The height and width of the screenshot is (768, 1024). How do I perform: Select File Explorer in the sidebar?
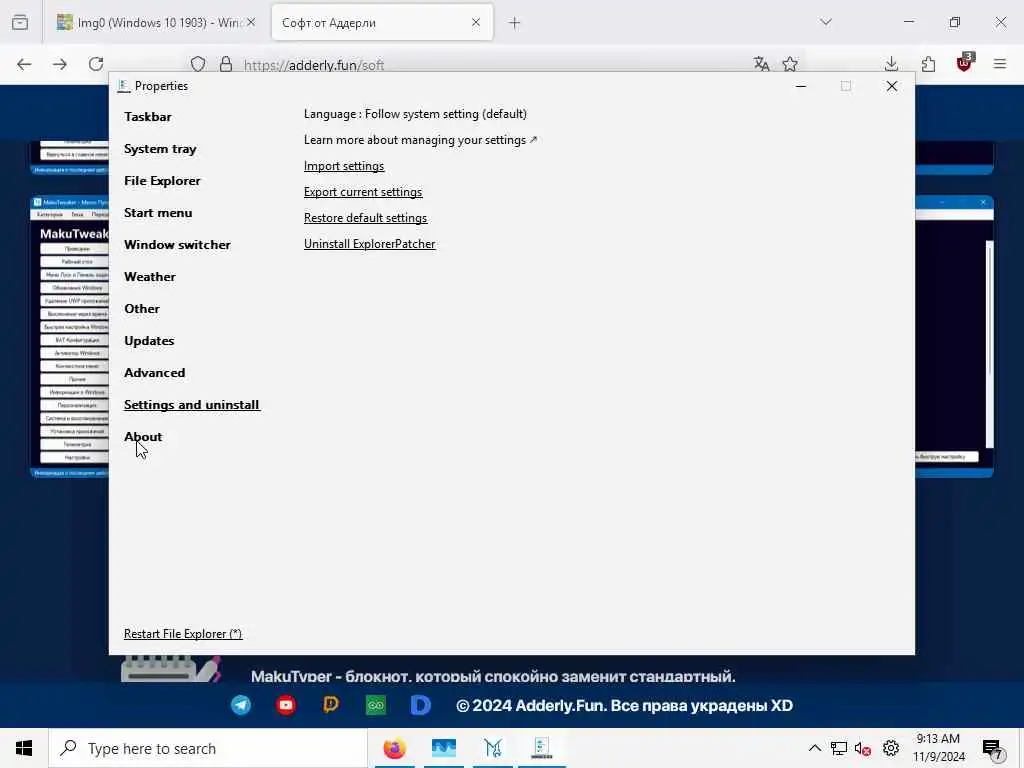point(162,181)
